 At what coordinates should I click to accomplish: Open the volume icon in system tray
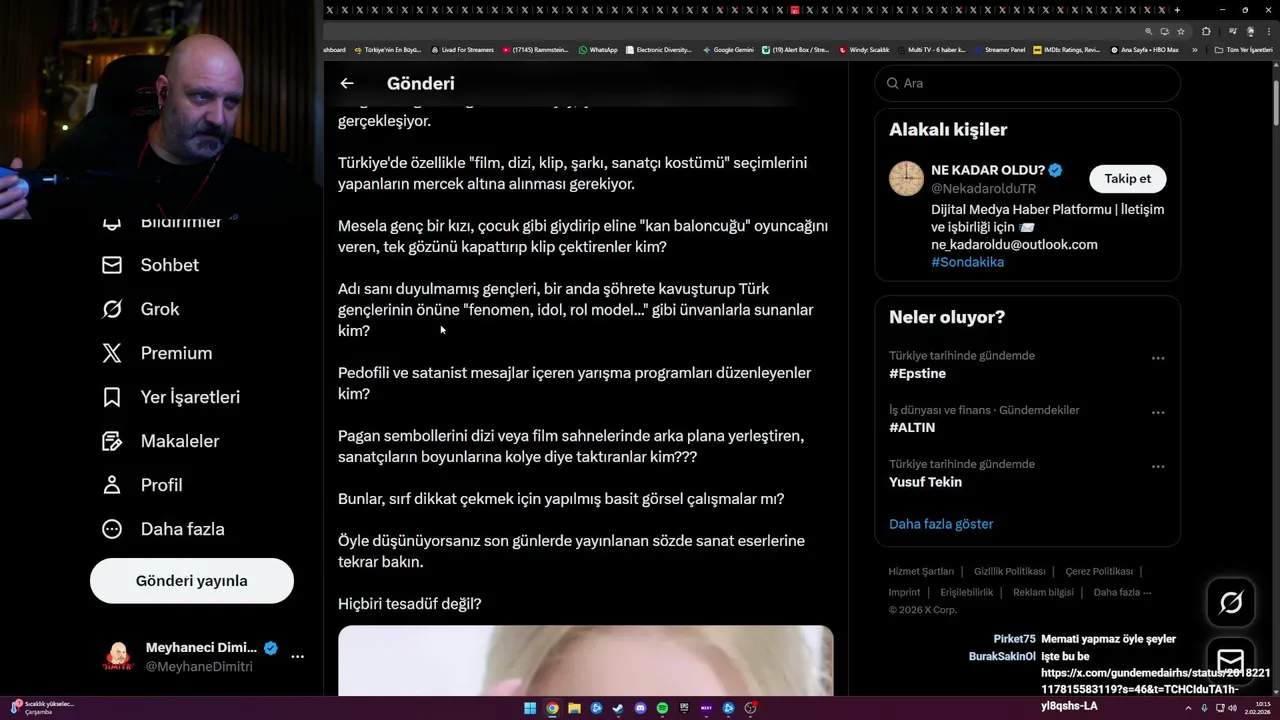[1232, 708]
